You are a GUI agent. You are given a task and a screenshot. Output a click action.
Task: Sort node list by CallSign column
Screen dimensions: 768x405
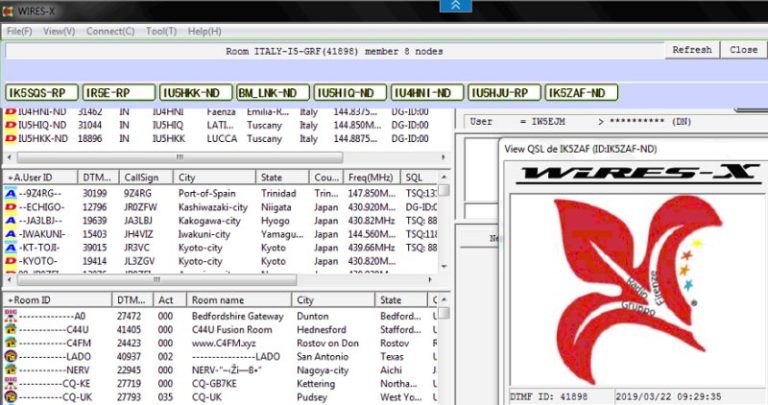pos(146,177)
